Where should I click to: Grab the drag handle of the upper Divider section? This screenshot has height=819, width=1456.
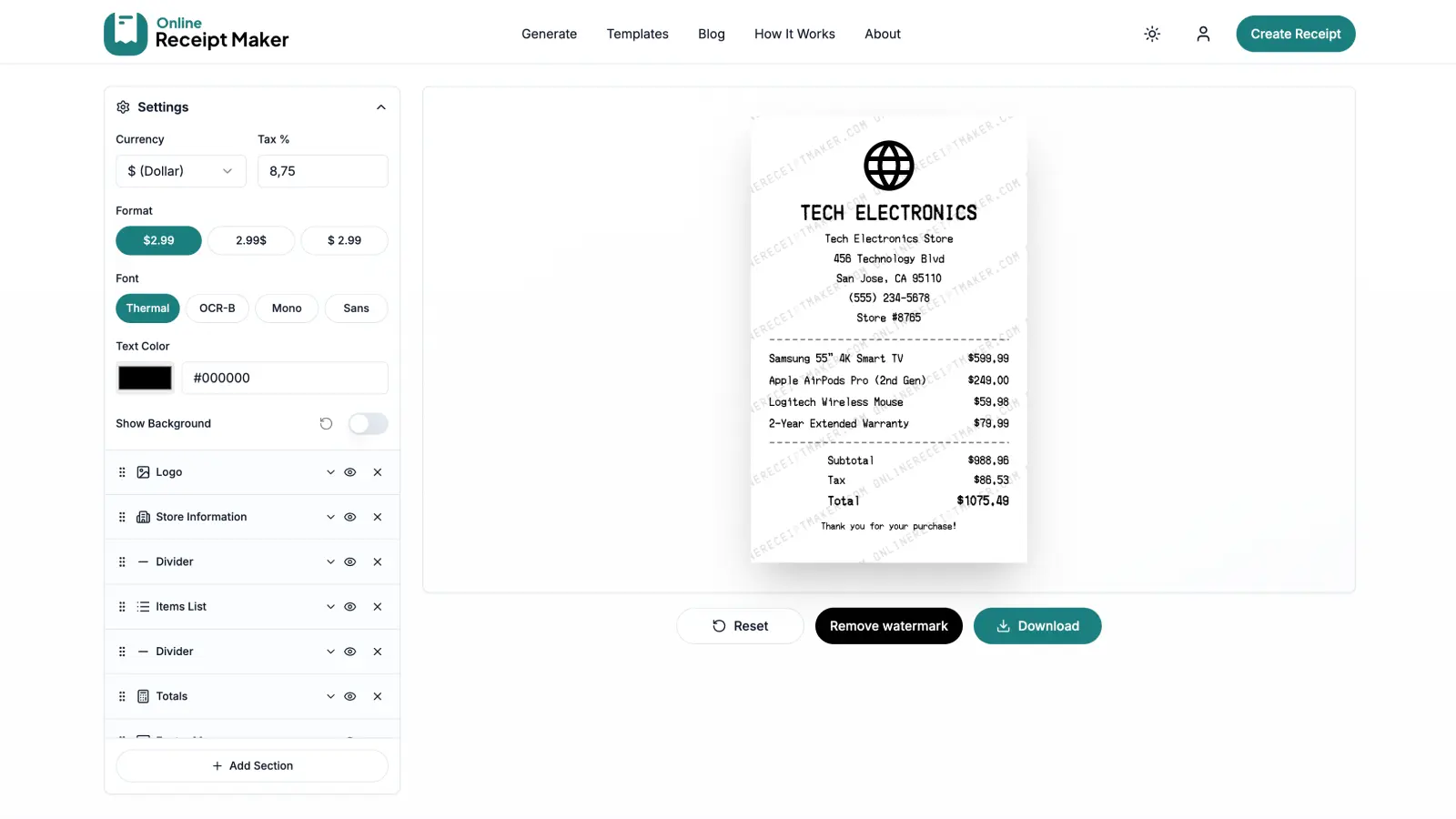point(122,562)
